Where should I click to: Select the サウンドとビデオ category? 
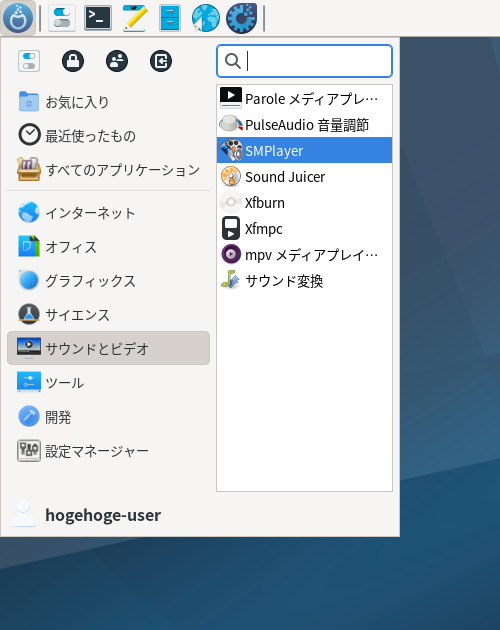coord(109,348)
